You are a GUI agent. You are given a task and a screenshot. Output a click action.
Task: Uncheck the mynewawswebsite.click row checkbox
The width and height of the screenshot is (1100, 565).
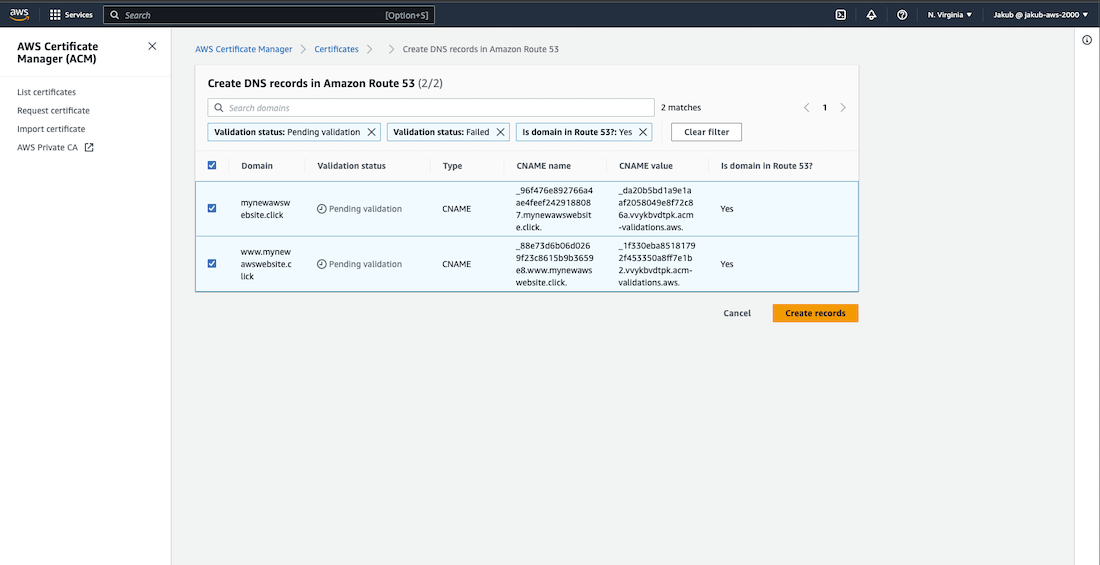coord(212,209)
